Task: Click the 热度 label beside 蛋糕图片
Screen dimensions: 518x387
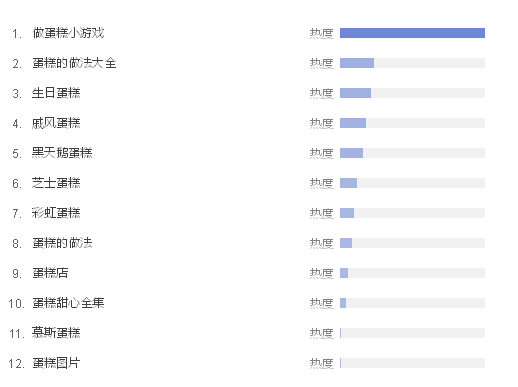Action: point(321,363)
